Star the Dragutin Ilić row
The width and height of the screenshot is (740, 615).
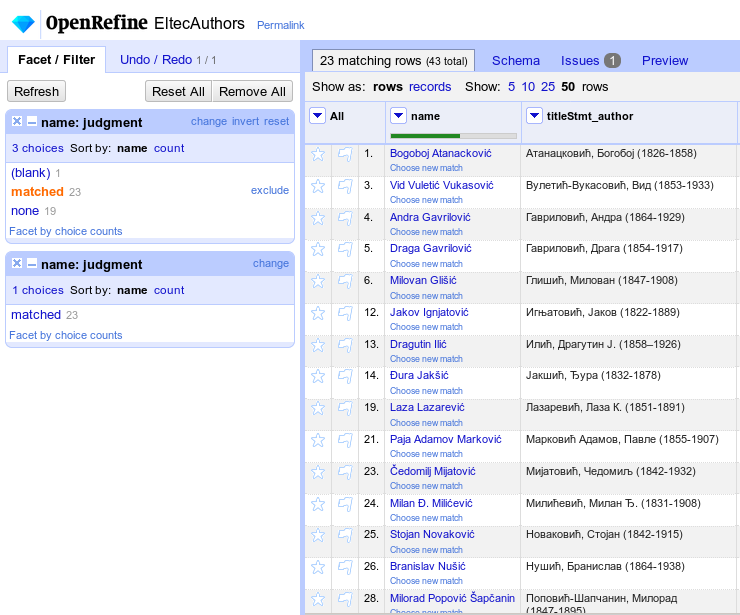pos(318,345)
